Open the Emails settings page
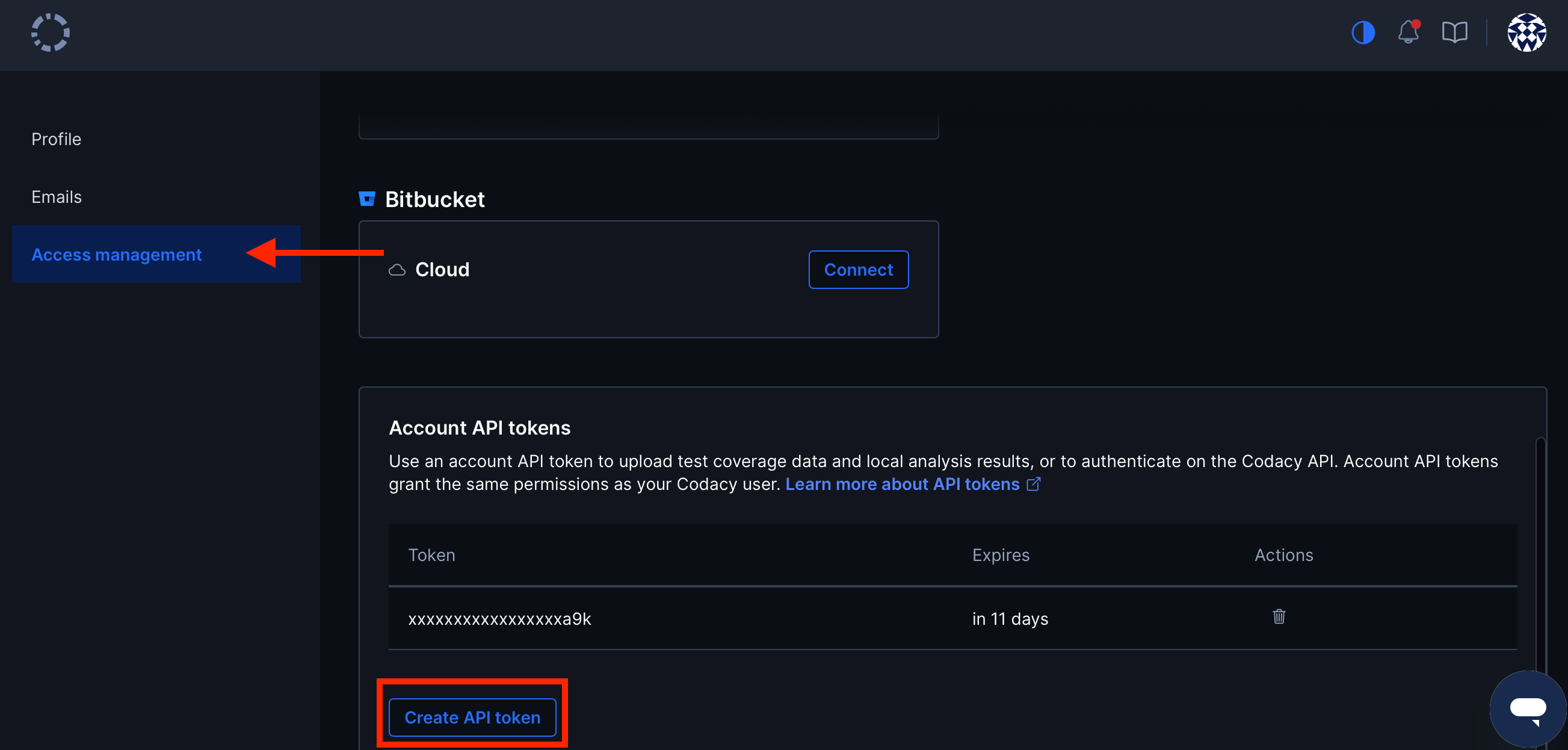This screenshot has width=1568, height=750. pyautogui.click(x=56, y=197)
